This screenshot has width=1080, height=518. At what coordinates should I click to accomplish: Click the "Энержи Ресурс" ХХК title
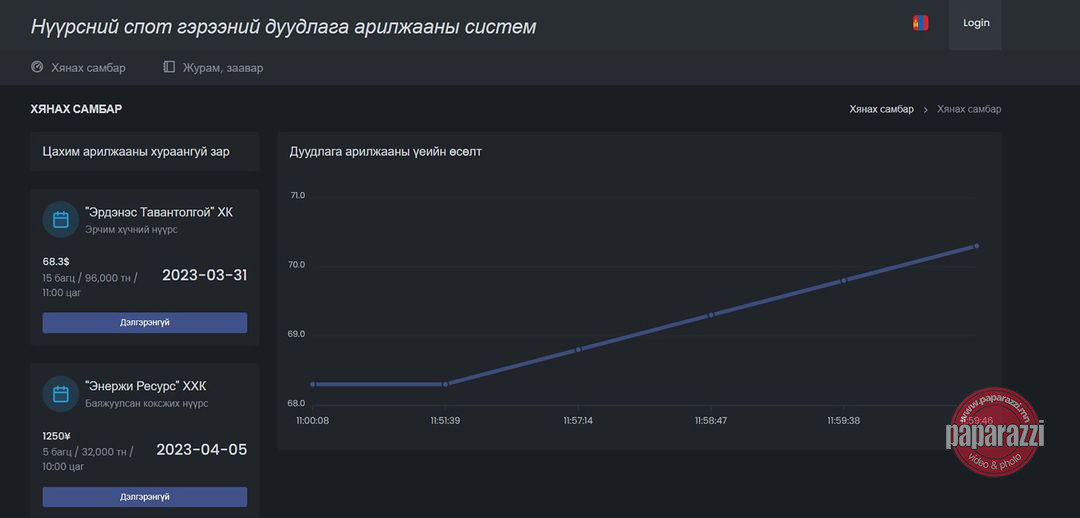click(145, 386)
